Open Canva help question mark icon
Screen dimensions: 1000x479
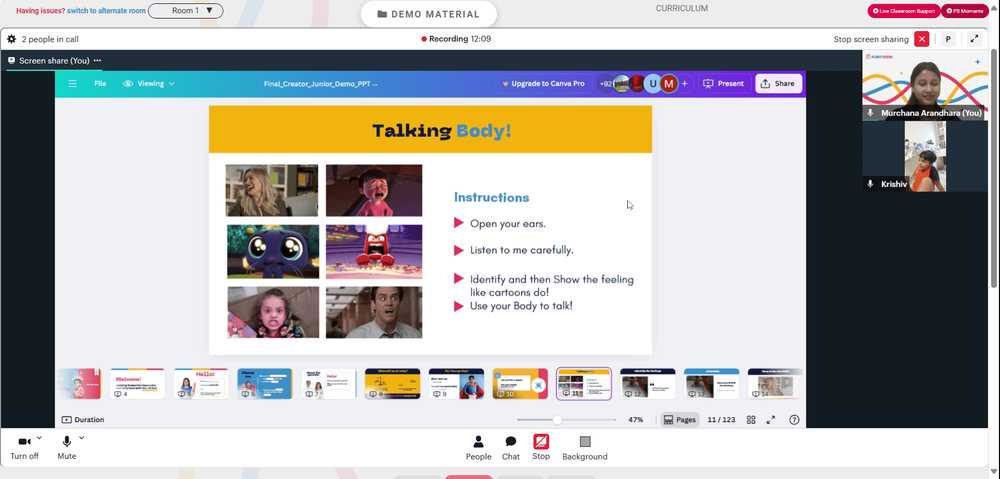tap(794, 420)
